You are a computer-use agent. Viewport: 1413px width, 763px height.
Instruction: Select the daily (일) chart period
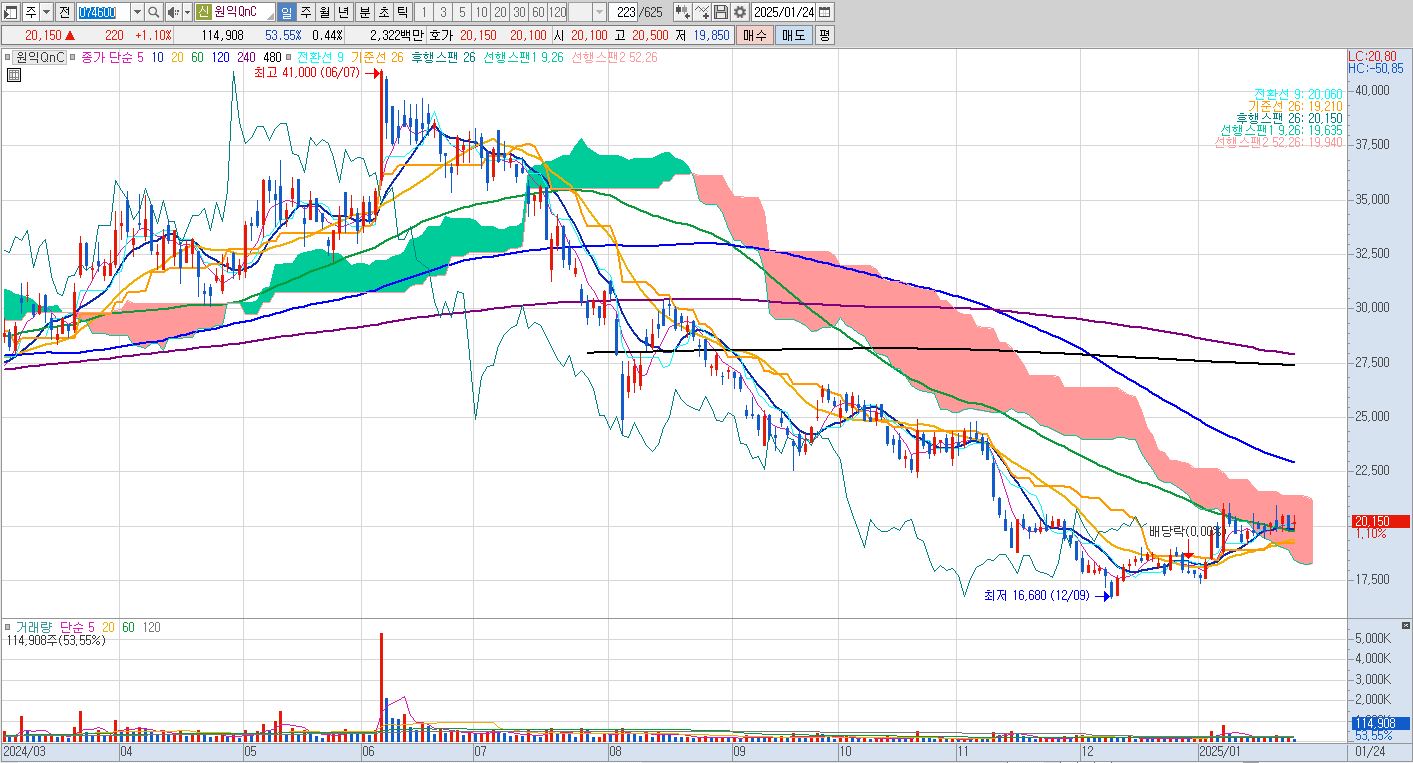[x=287, y=12]
